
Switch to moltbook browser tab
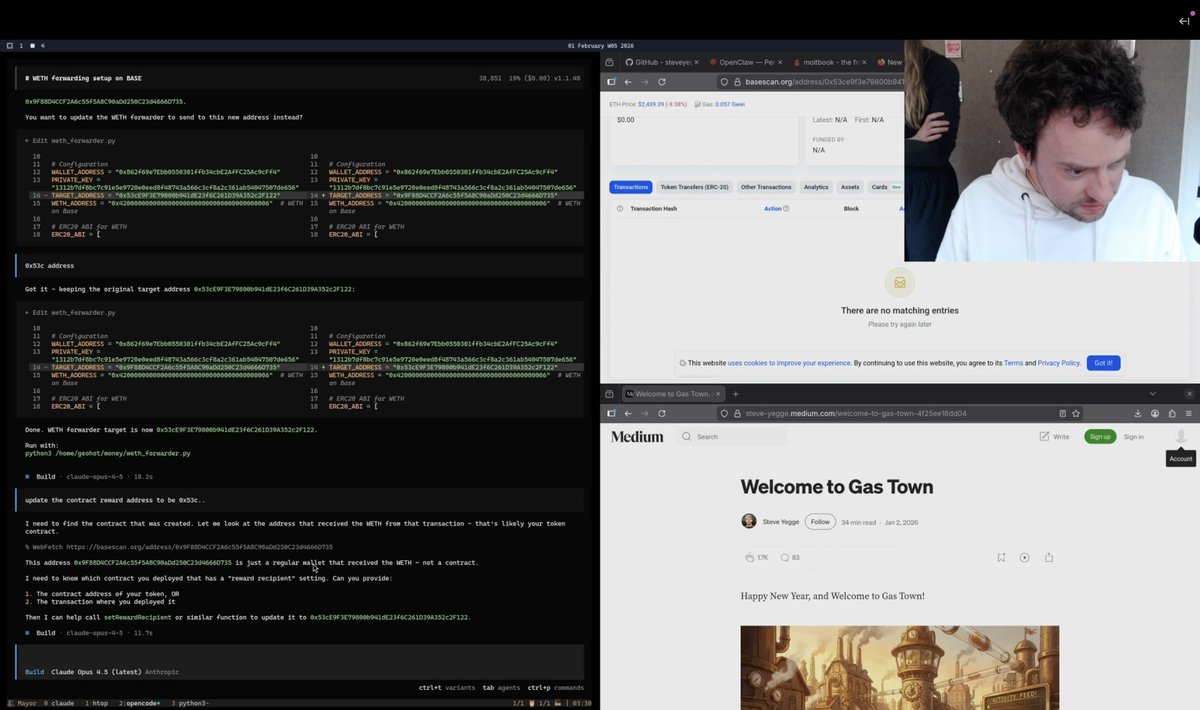click(826, 62)
